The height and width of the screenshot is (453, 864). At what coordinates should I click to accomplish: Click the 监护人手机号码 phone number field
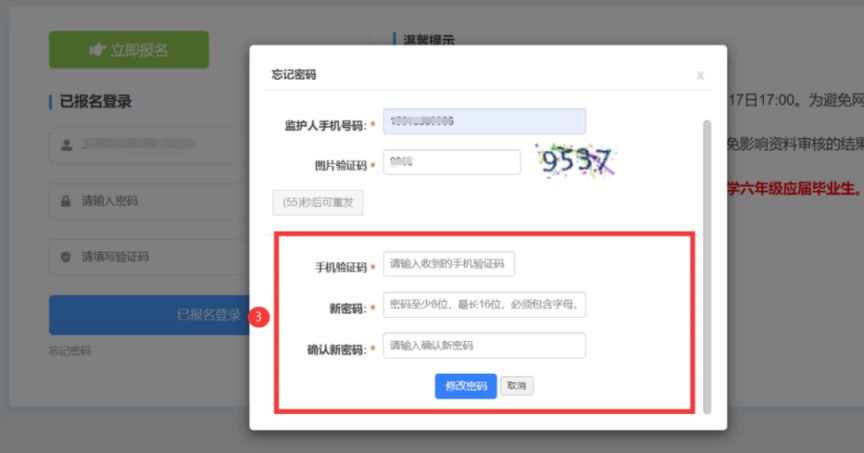click(484, 121)
